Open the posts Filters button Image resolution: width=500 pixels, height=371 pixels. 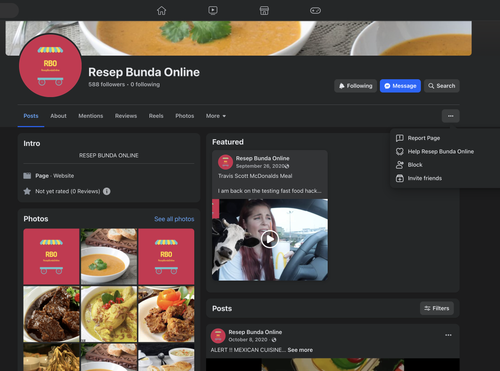437,308
